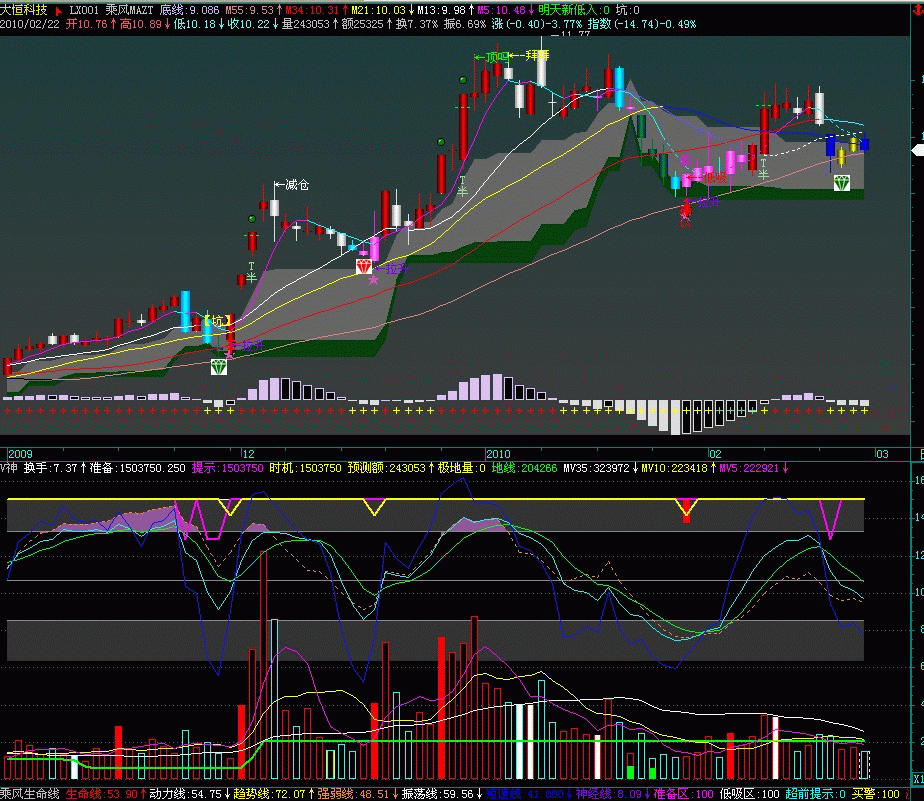Viewport: 924px width, 801px height.
Task: Click the 减仓 signal marker
Action: 291,185
